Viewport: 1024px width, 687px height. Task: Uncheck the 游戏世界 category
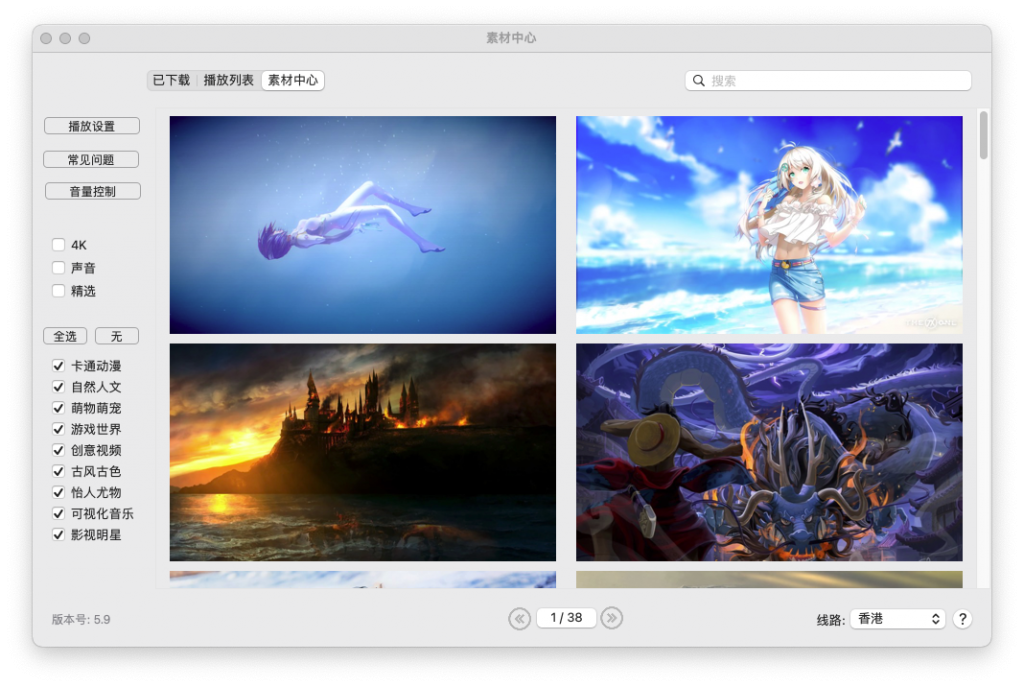click(58, 429)
